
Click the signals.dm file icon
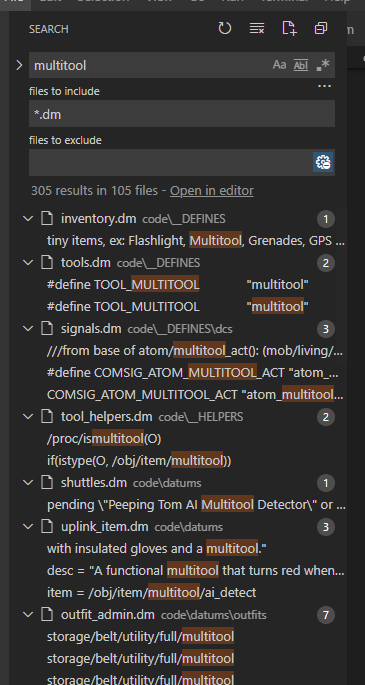click(x=47, y=328)
